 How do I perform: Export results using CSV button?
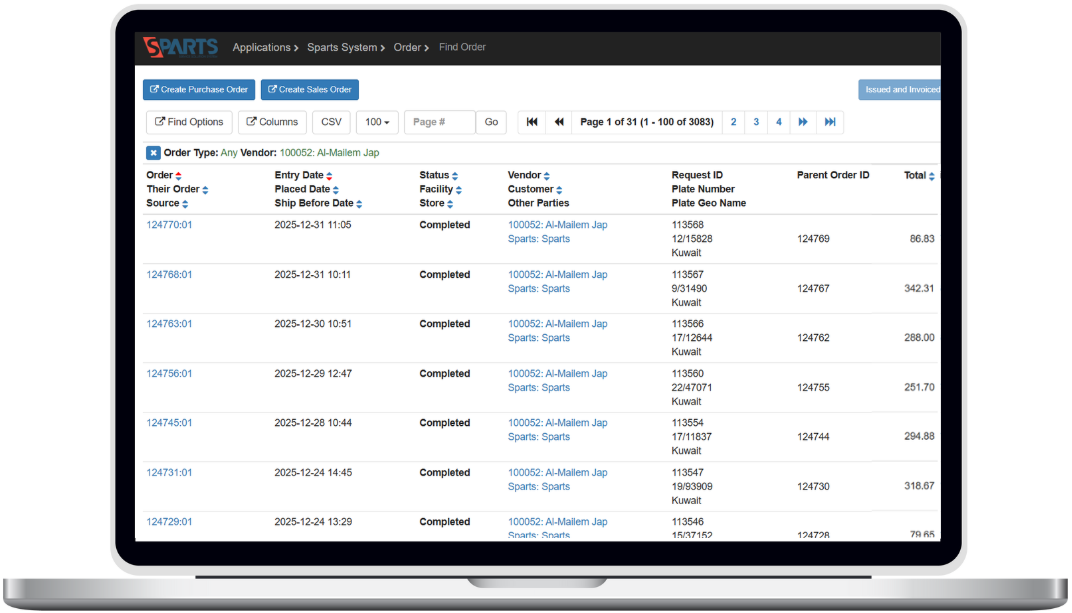[x=331, y=122]
